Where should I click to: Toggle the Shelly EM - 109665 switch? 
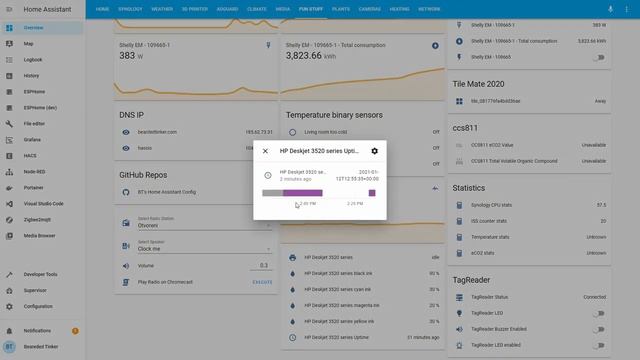click(x=599, y=57)
